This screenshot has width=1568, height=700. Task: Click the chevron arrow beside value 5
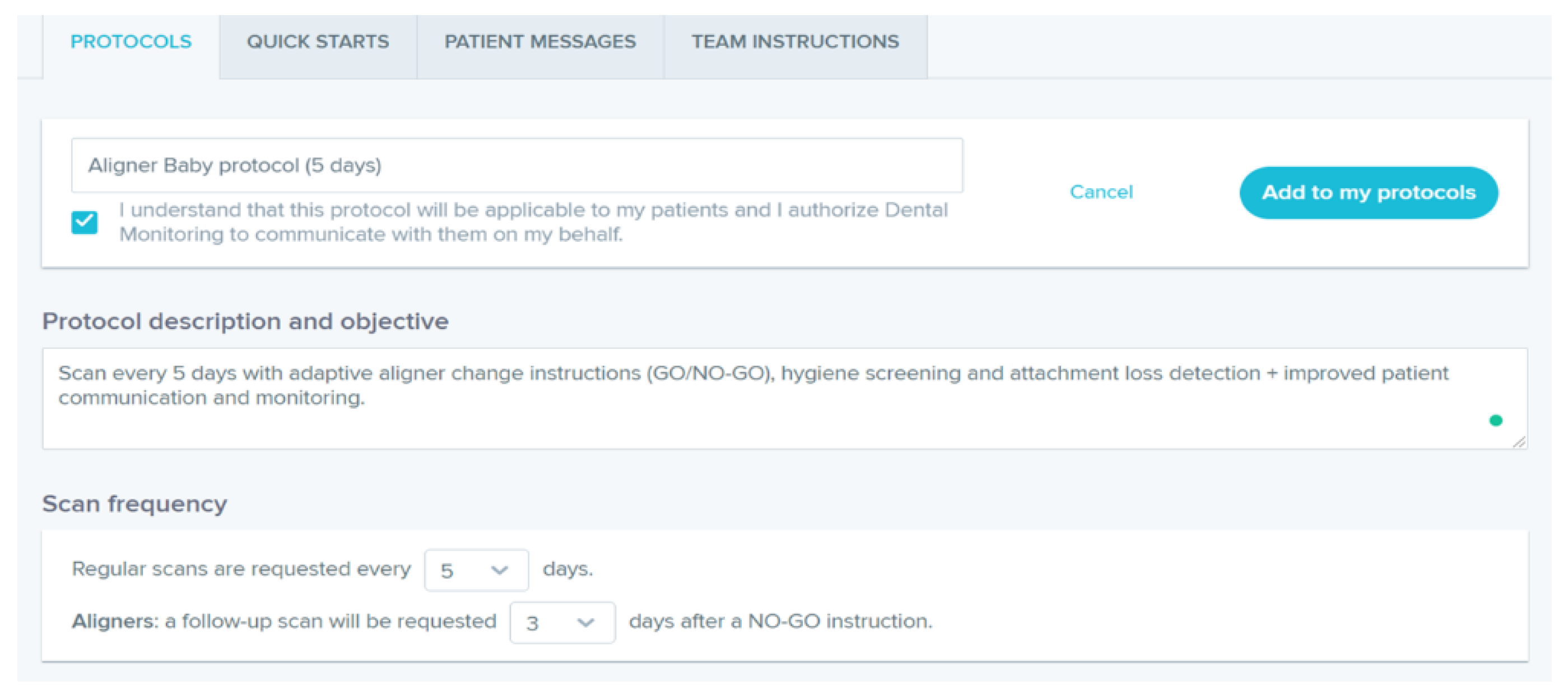point(500,570)
